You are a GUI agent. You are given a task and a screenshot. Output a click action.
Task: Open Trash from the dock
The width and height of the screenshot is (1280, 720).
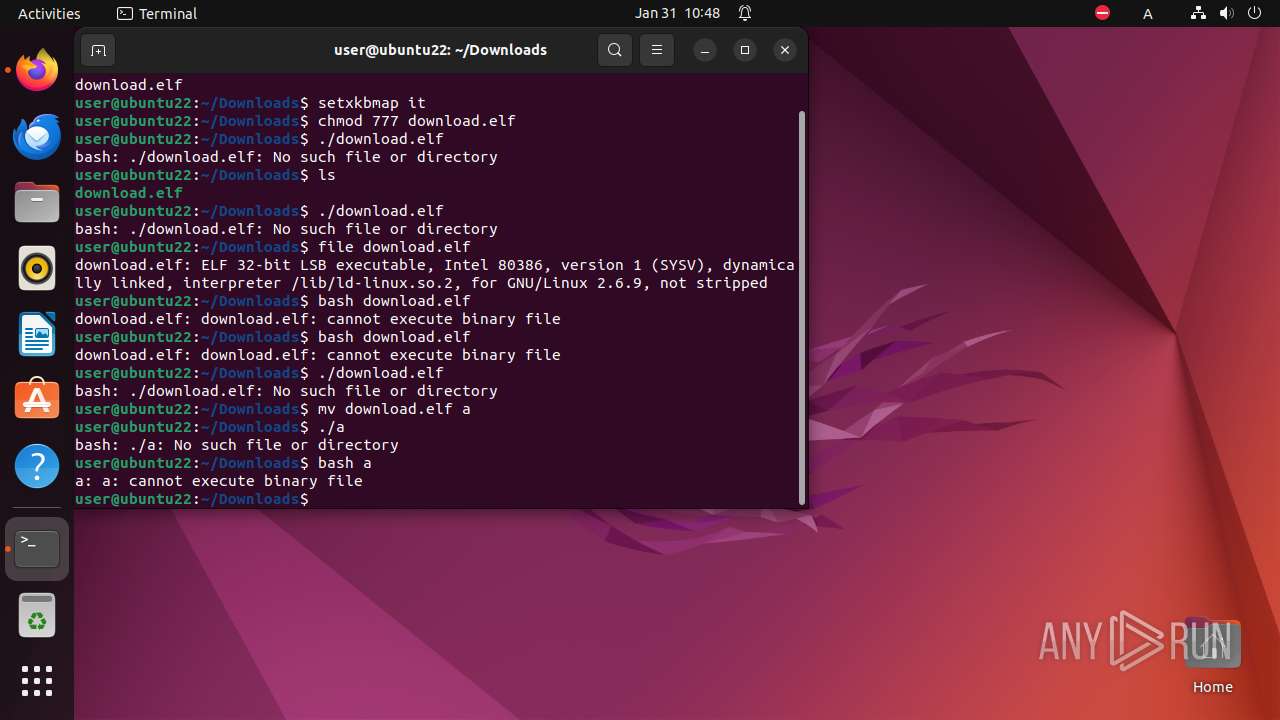coord(37,615)
